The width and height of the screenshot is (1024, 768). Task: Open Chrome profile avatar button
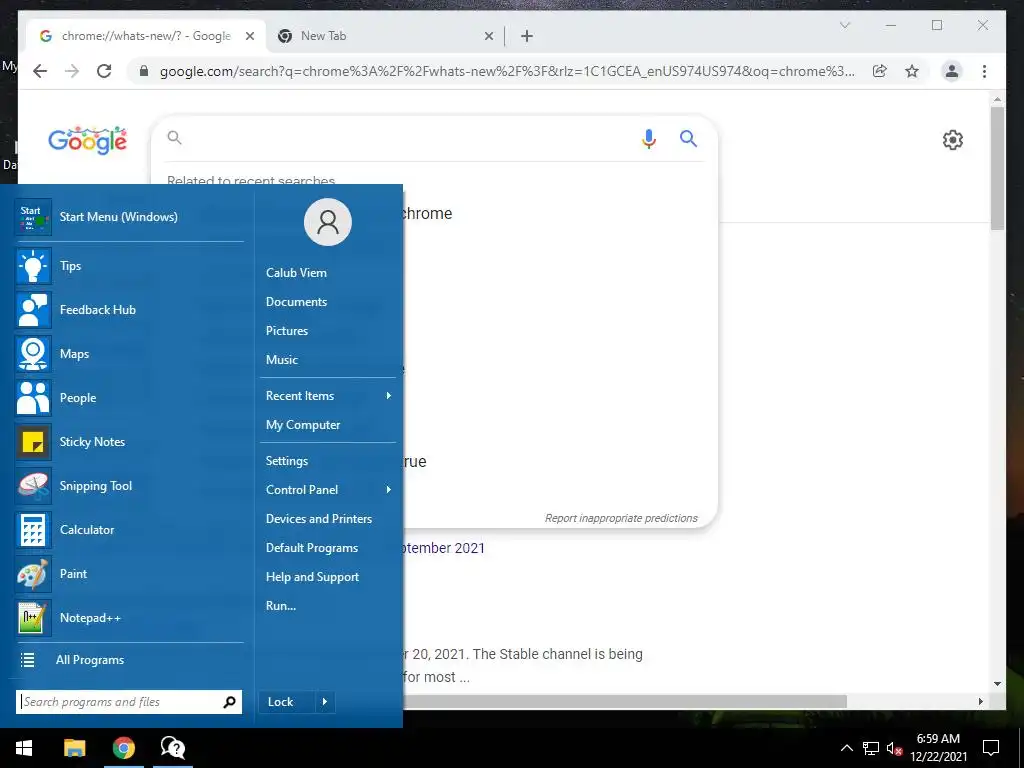(952, 71)
